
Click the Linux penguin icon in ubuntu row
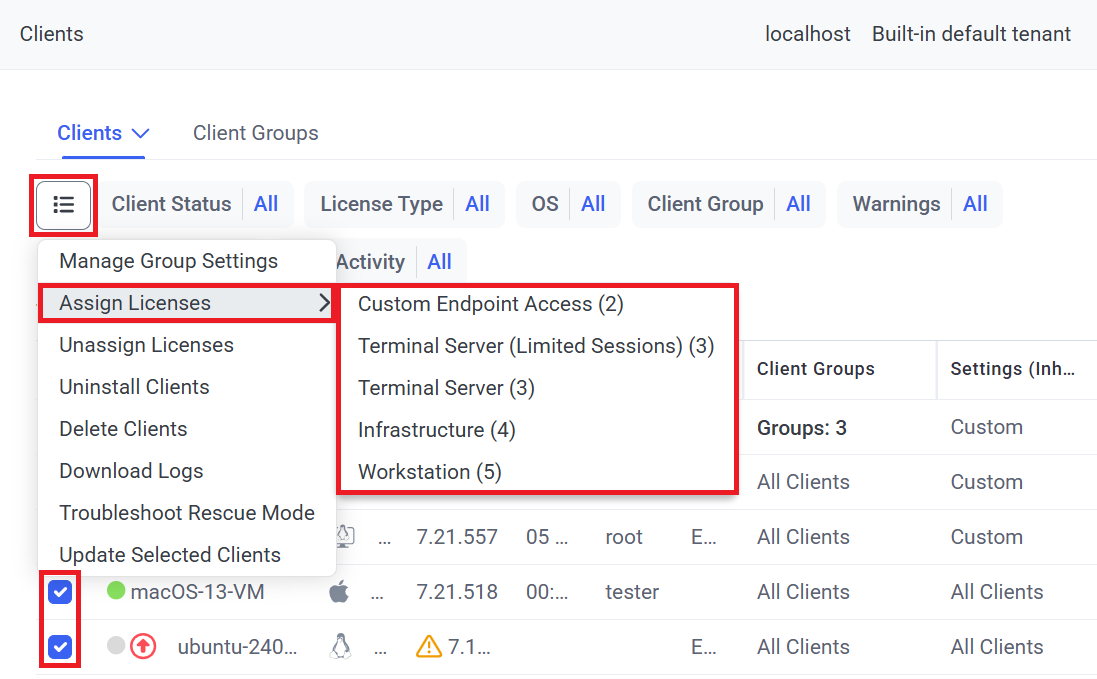coord(340,647)
